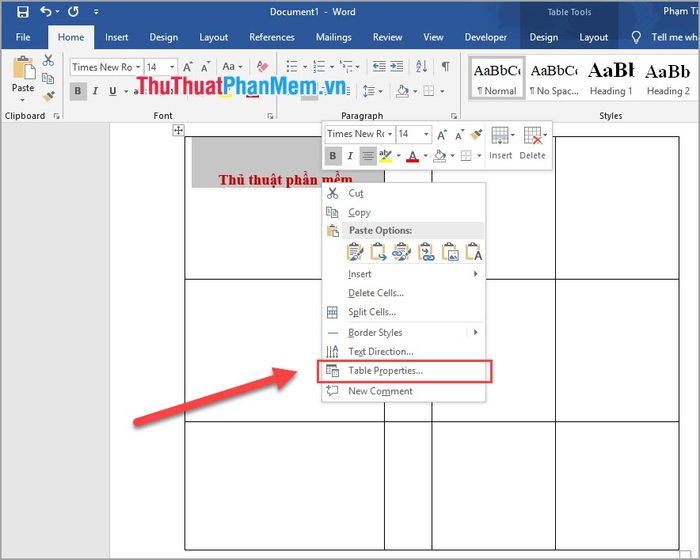Click the Save icon in title bar
This screenshot has width=700, height=560.
22,12
